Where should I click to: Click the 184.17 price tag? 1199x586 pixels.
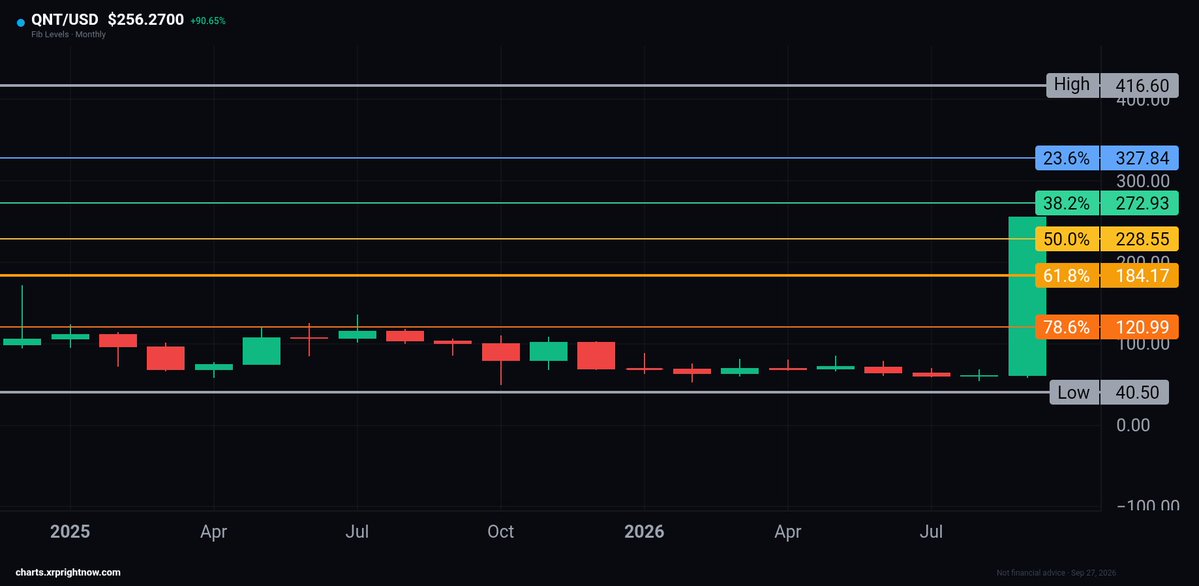[x=1139, y=275]
